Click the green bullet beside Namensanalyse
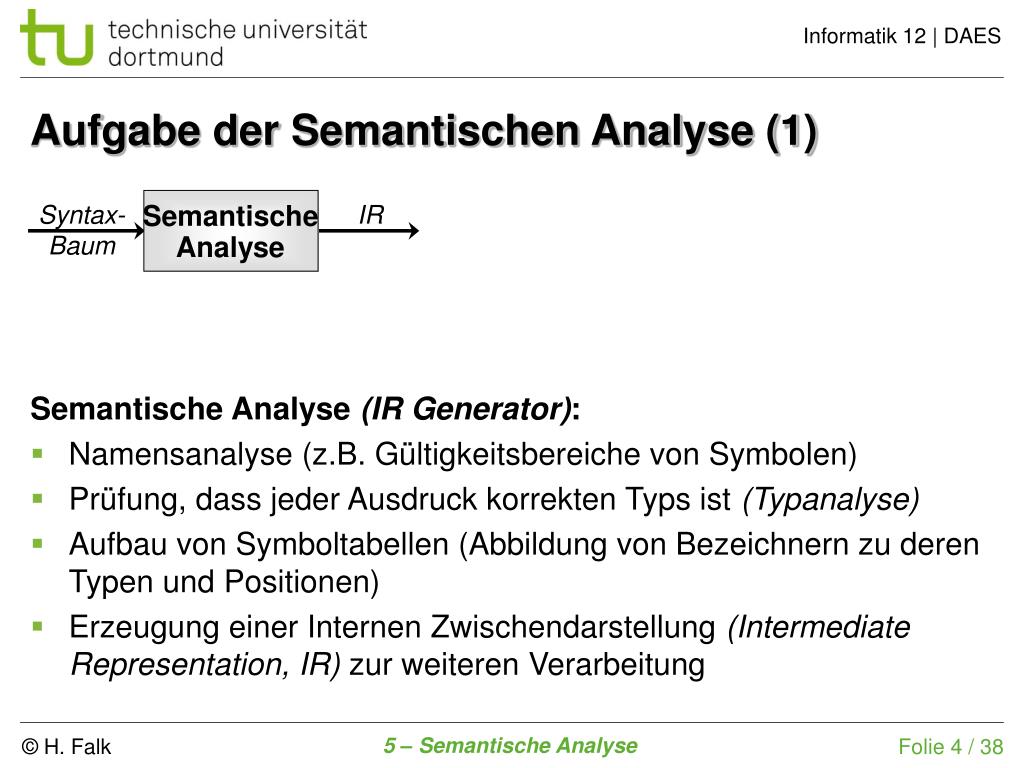This screenshot has width=1024, height=768. [x=37, y=453]
